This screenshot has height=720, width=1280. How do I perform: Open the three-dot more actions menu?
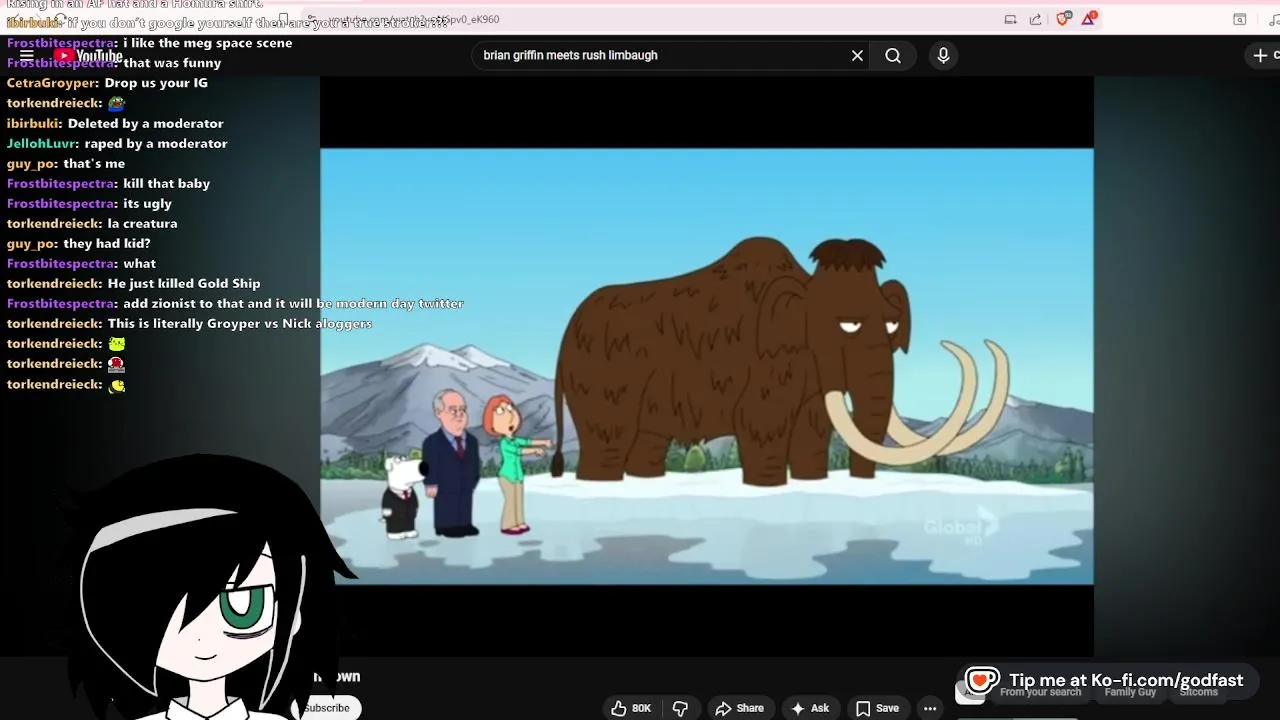pos(931,708)
